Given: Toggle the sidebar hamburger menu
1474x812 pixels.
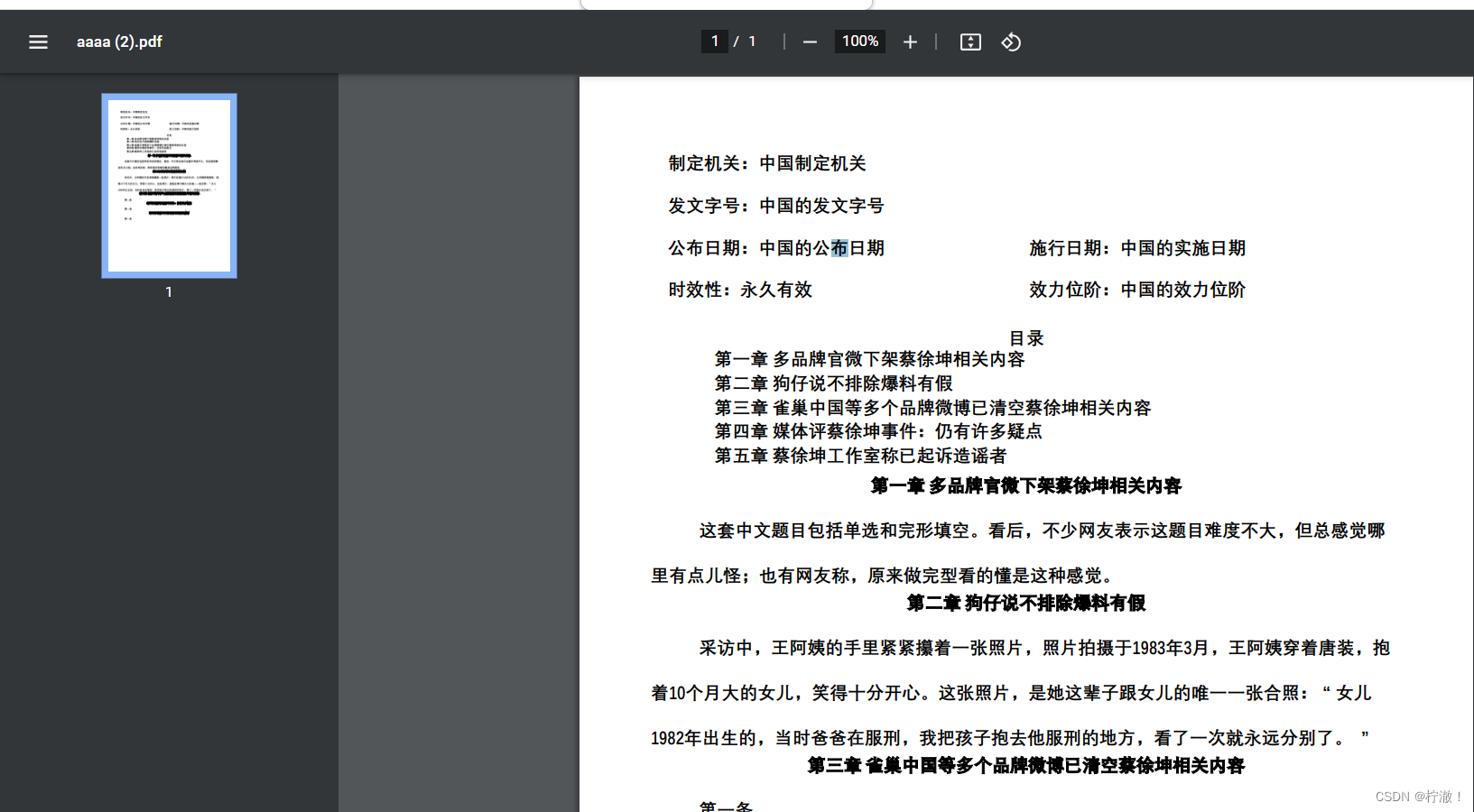Looking at the screenshot, I should coord(38,42).
